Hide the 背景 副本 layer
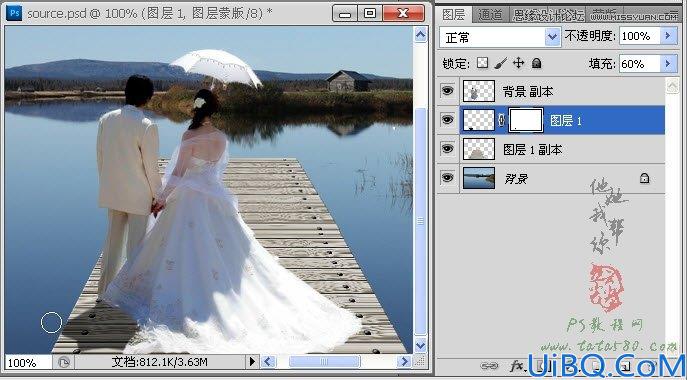The image size is (687, 380). click(x=447, y=91)
